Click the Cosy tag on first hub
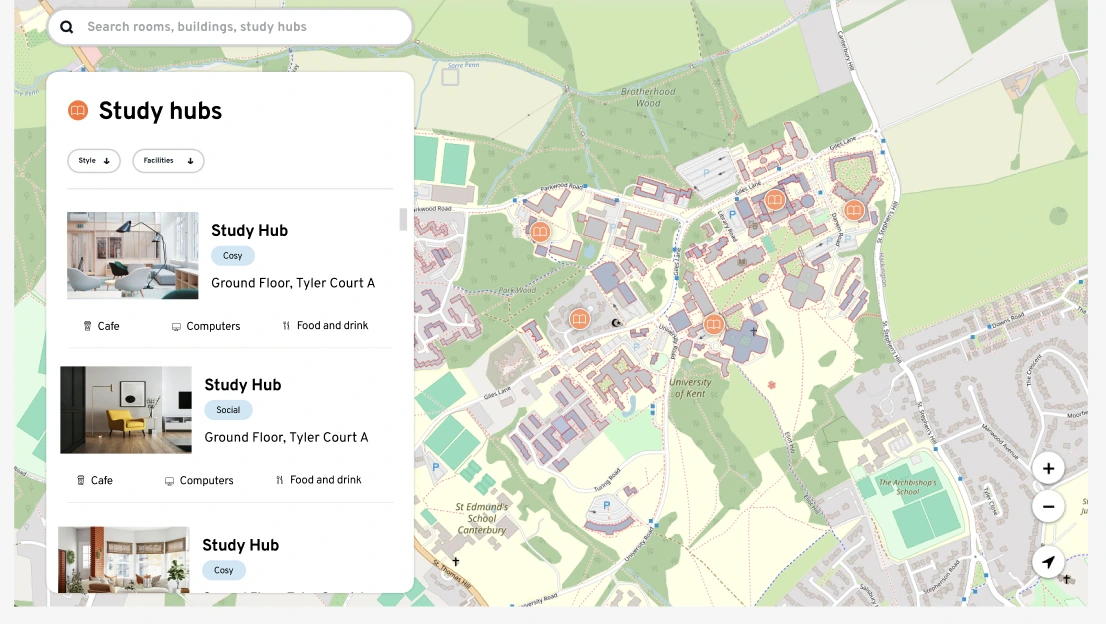 (x=233, y=256)
